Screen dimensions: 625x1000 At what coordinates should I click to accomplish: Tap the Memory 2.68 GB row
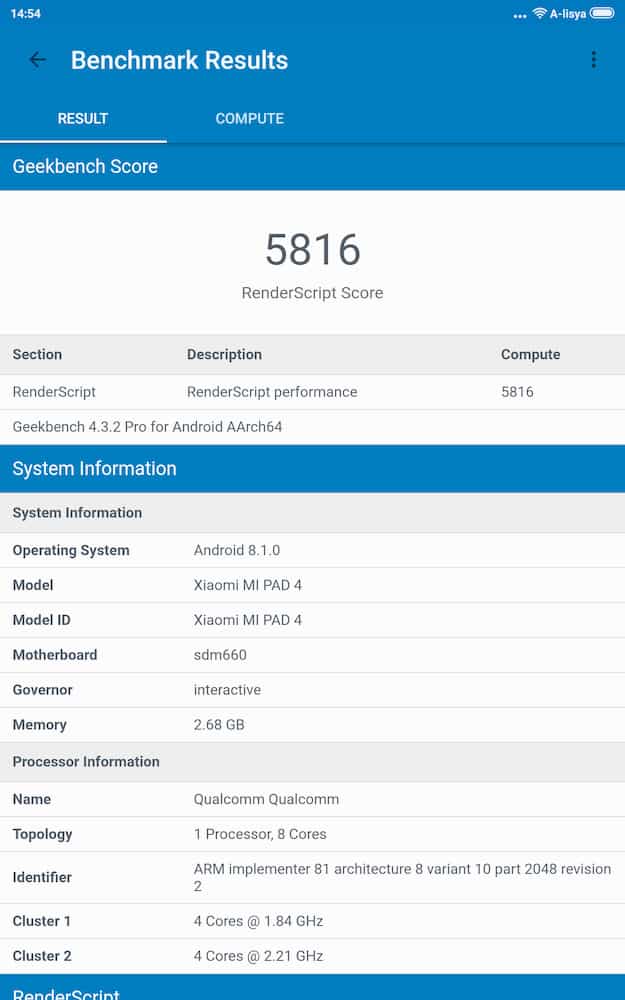(x=312, y=725)
